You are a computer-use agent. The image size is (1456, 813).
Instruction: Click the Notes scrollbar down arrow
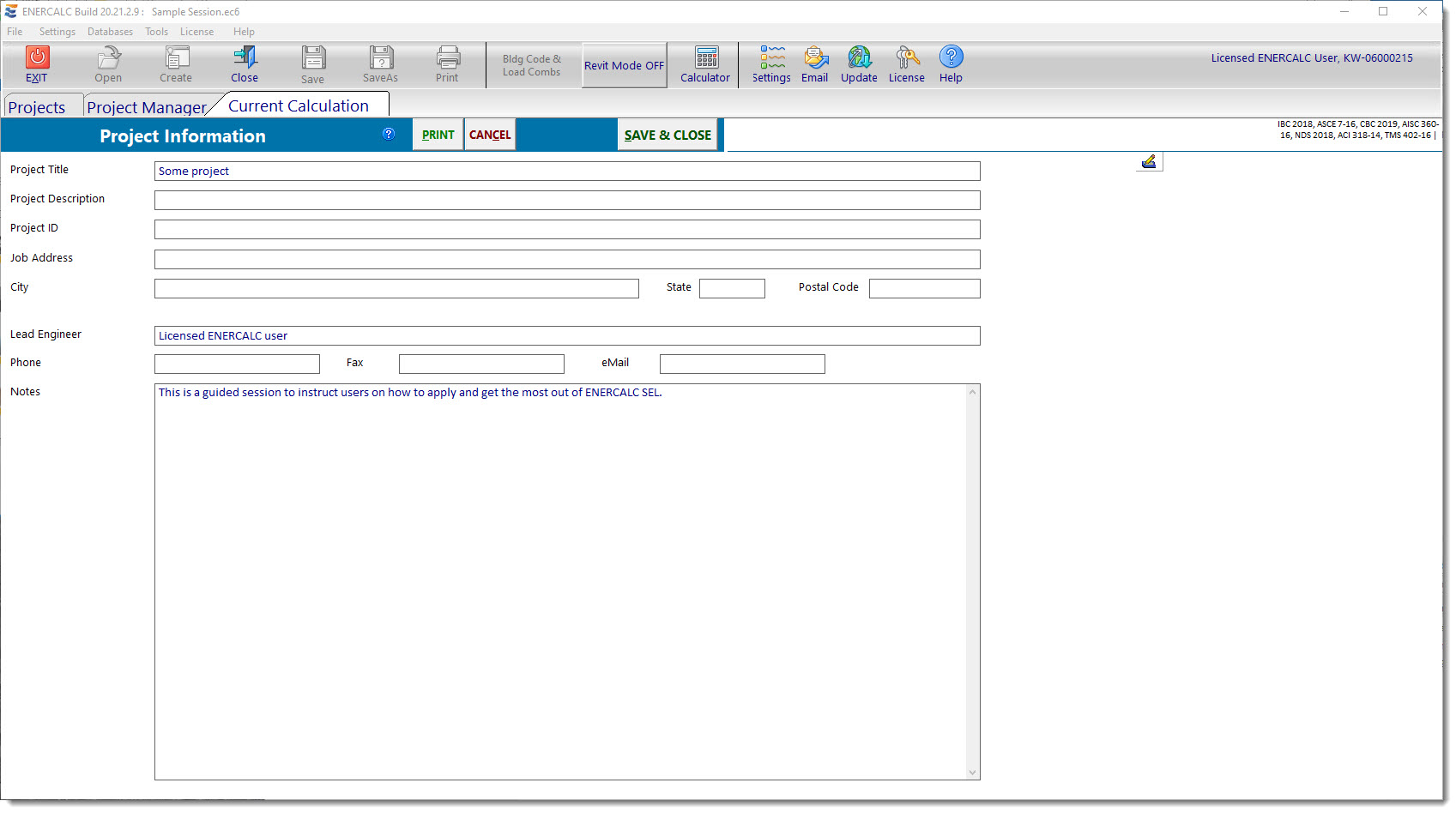(972, 772)
